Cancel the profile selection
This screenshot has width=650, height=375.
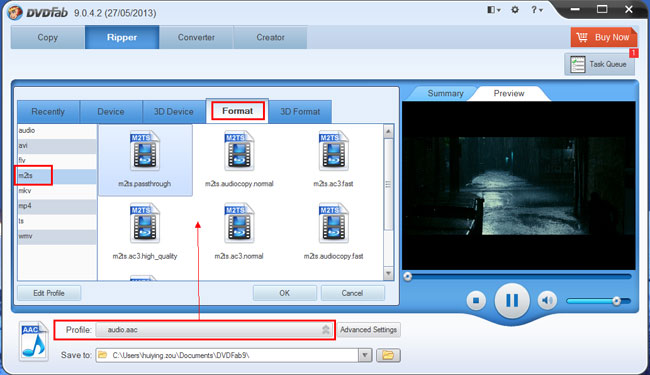click(x=352, y=293)
